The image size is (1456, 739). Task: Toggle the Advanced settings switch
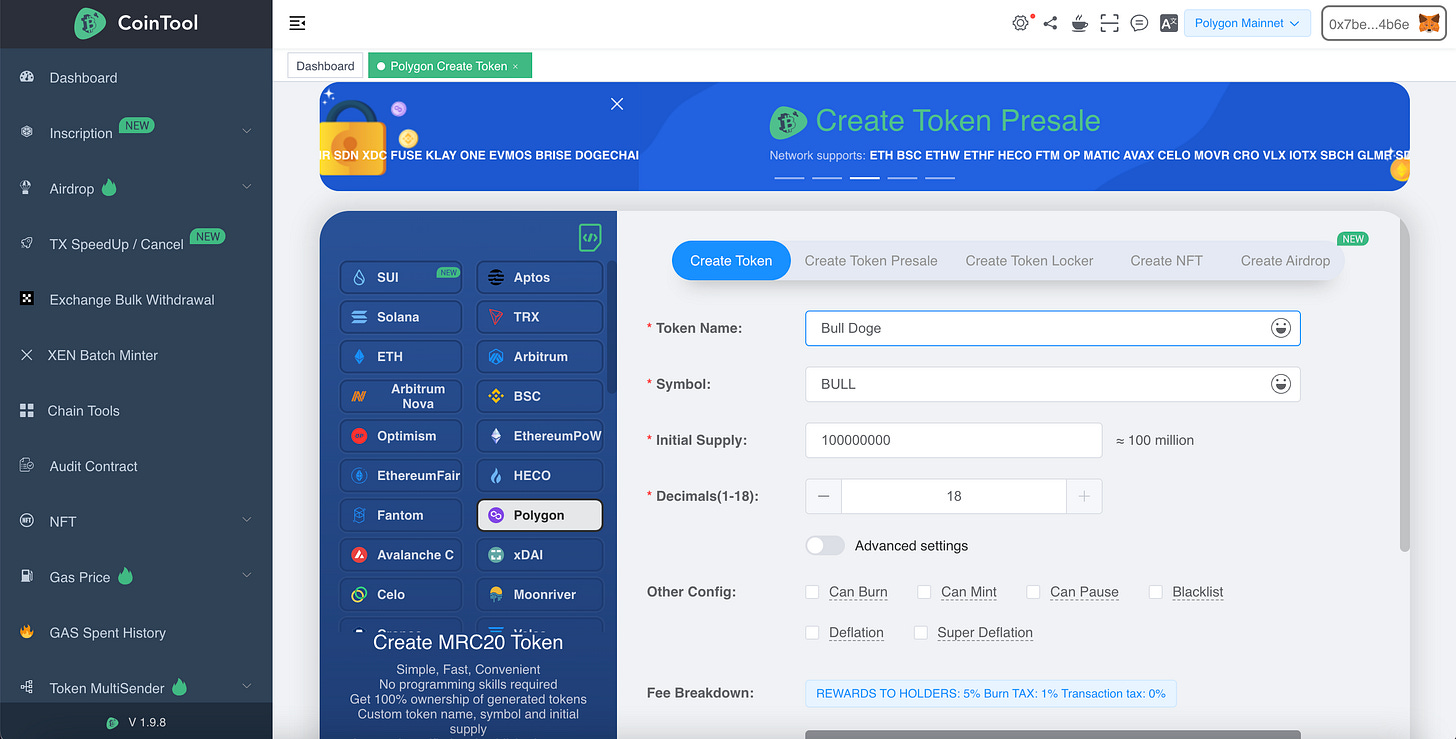coord(825,546)
